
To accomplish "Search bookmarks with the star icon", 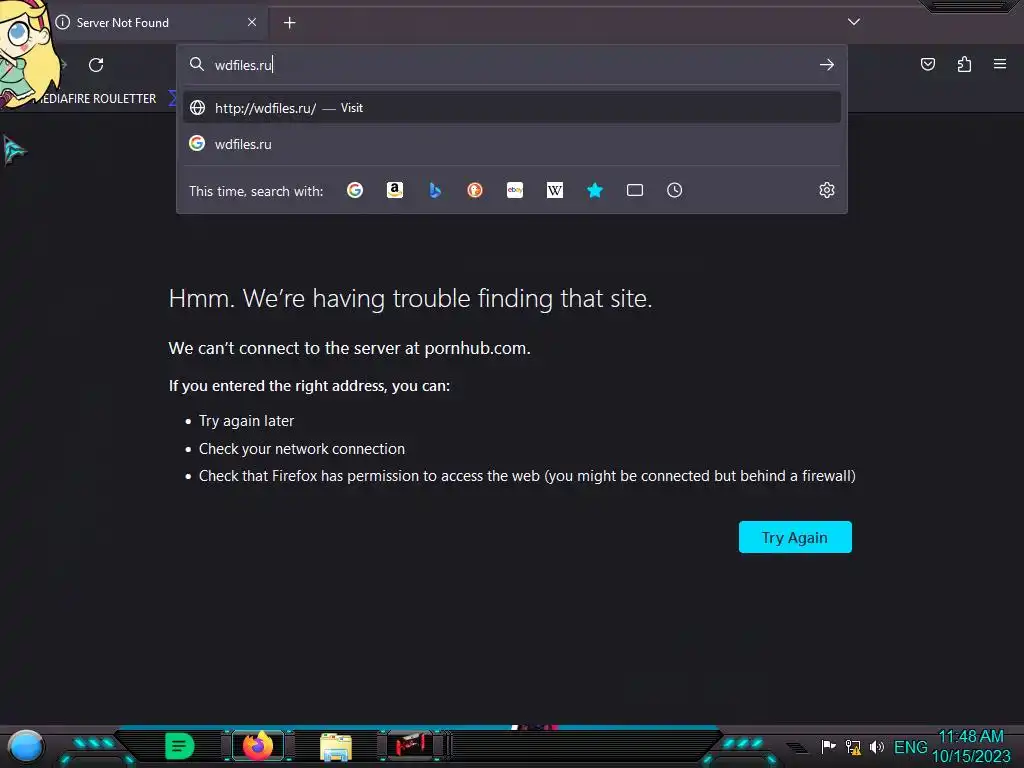I will tap(595, 190).
